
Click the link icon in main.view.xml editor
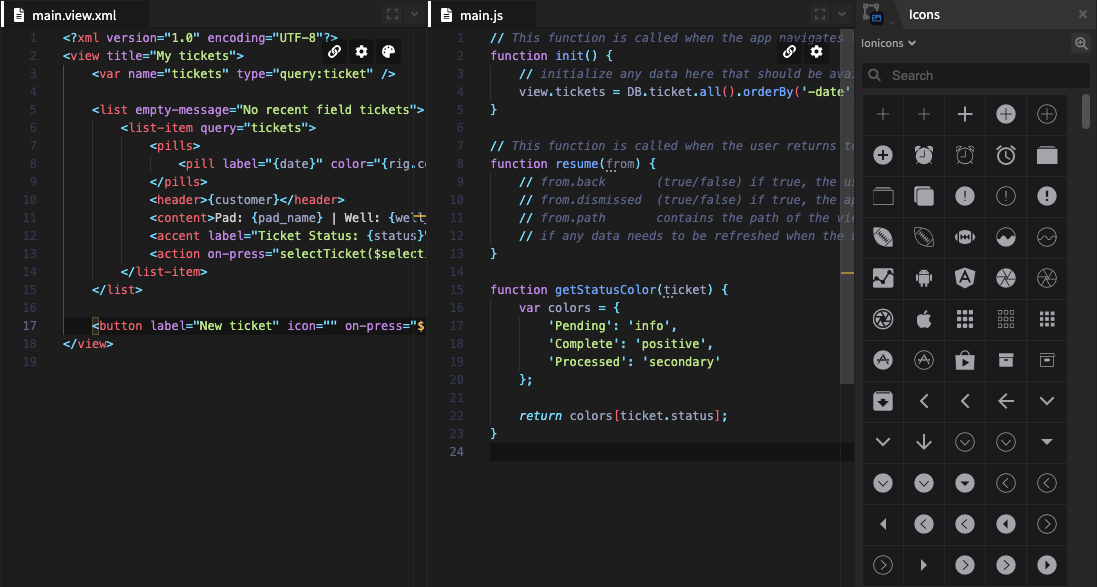click(x=334, y=52)
